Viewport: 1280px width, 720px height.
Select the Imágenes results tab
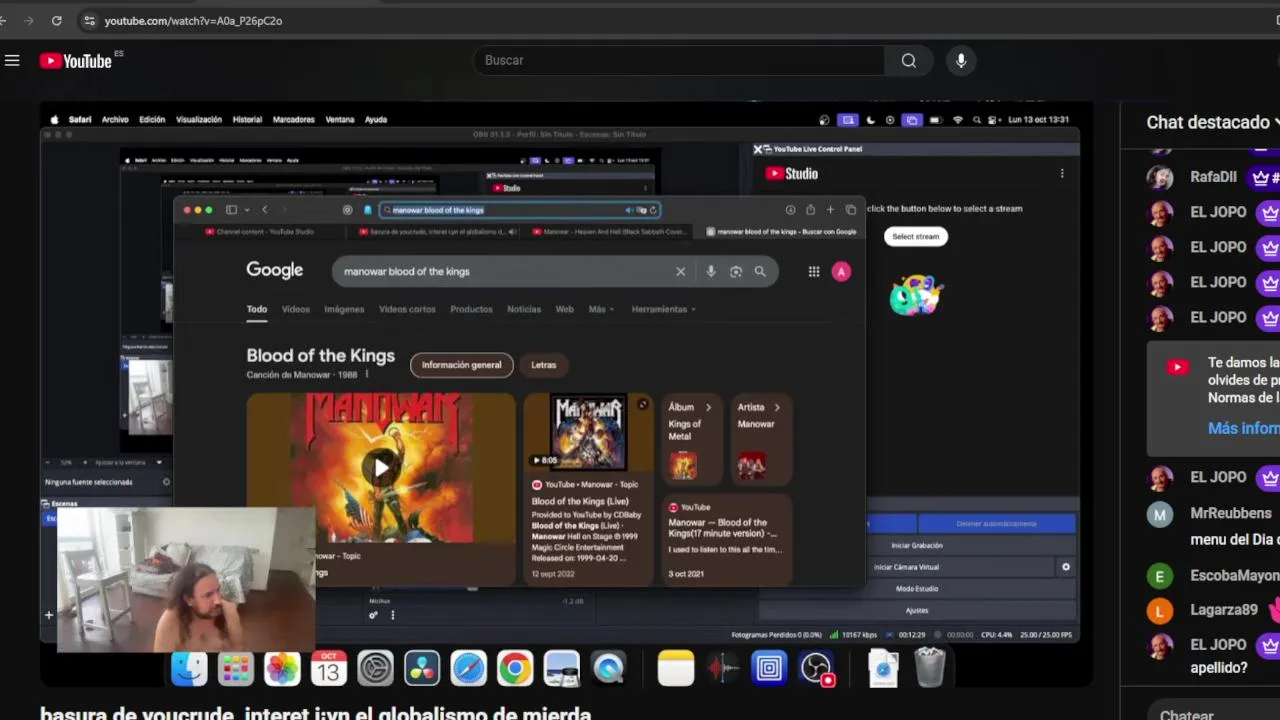click(x=344, y=309)
